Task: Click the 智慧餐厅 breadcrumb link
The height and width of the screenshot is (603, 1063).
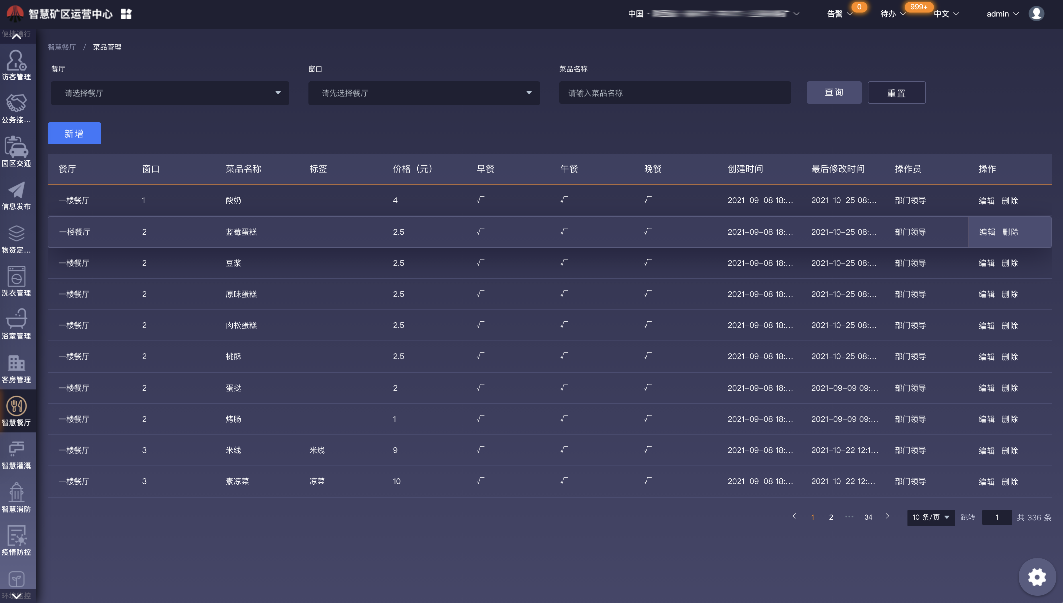Action: point(62,47)
